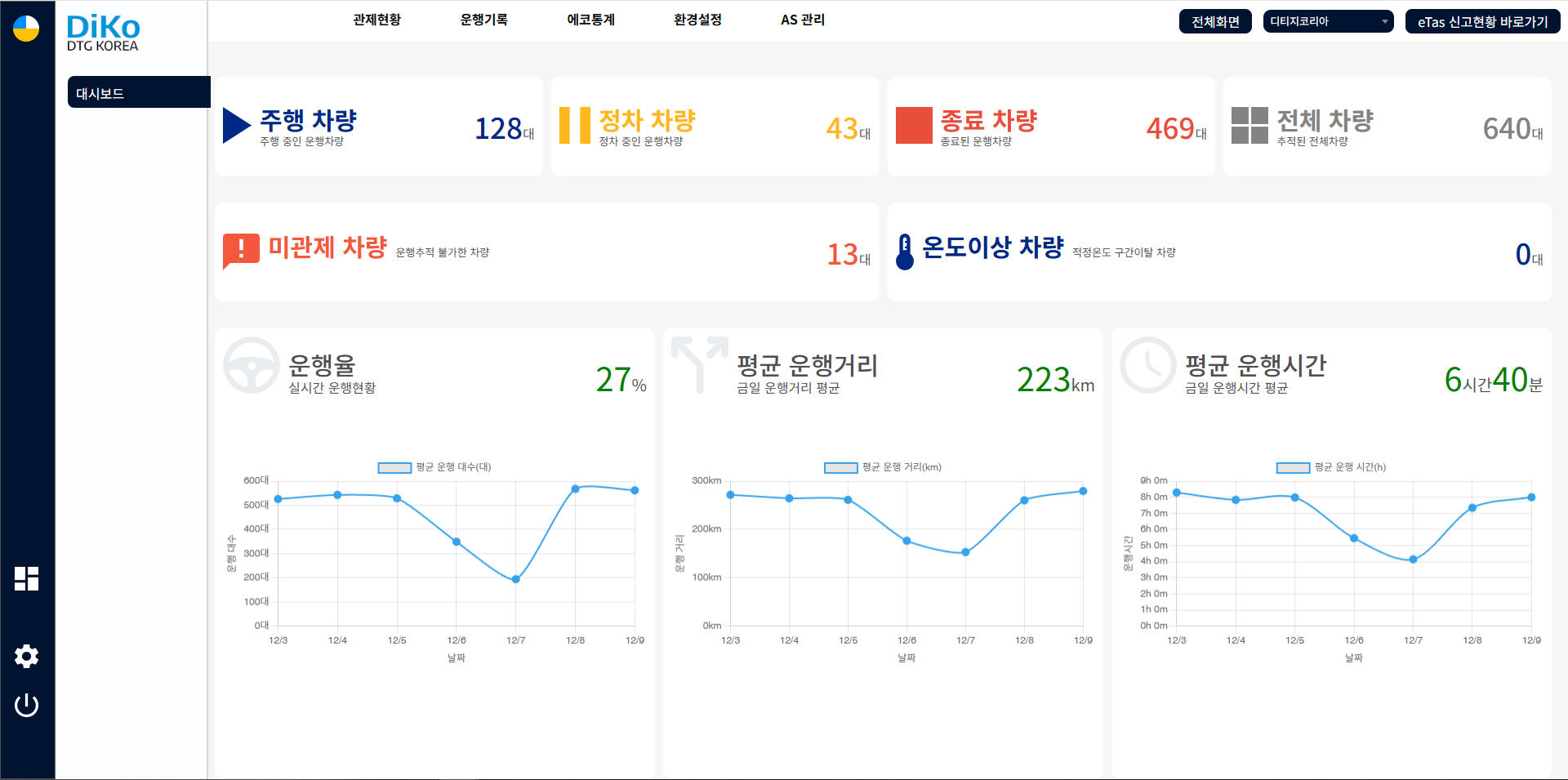Toggle the 평균 운행 대수(대) chart legend

tap(394, 468)
